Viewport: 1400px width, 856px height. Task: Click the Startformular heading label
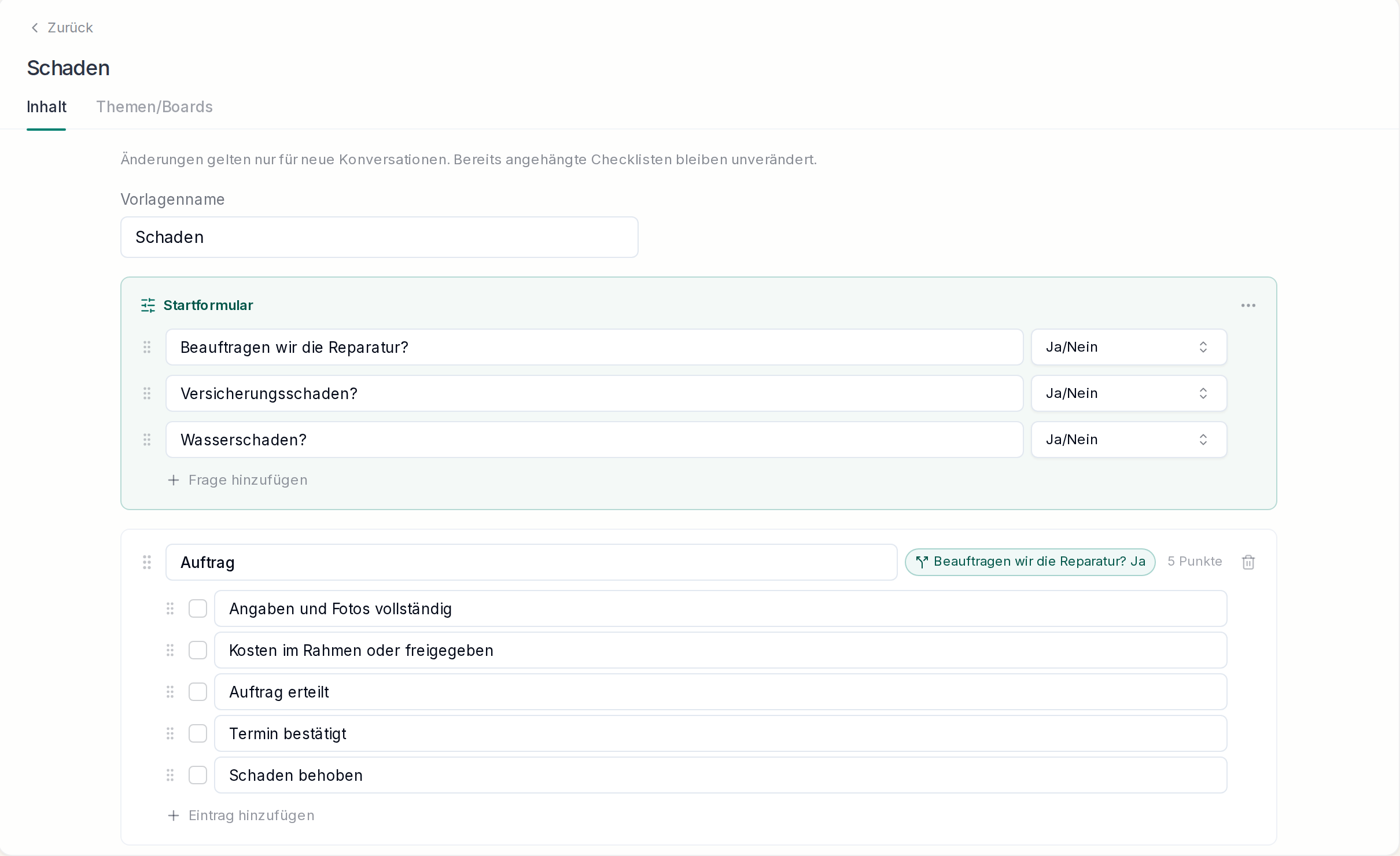[208, 305]
